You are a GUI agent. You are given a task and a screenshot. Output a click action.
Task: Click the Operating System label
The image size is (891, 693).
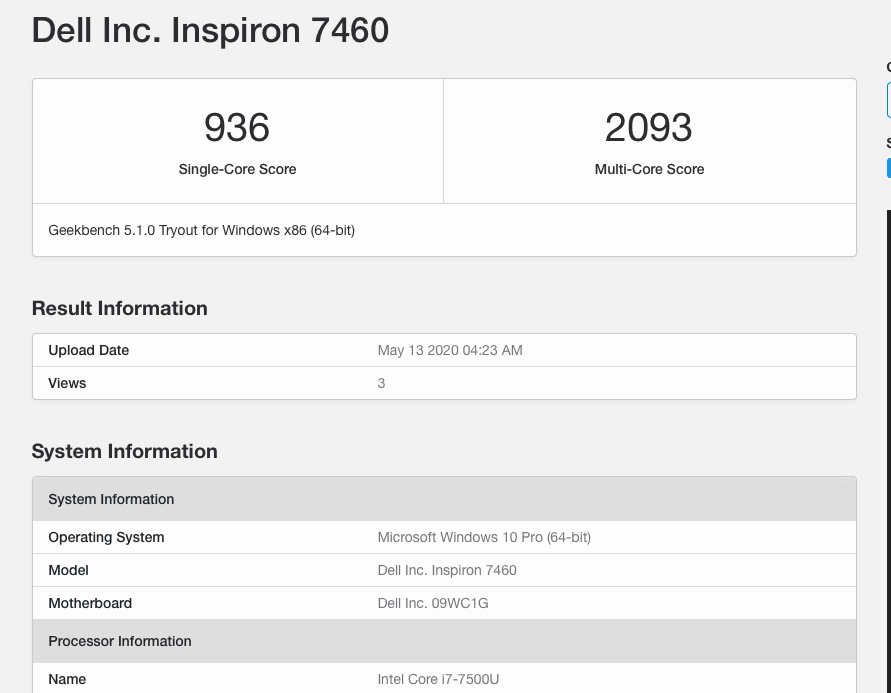tap(106, 537)
